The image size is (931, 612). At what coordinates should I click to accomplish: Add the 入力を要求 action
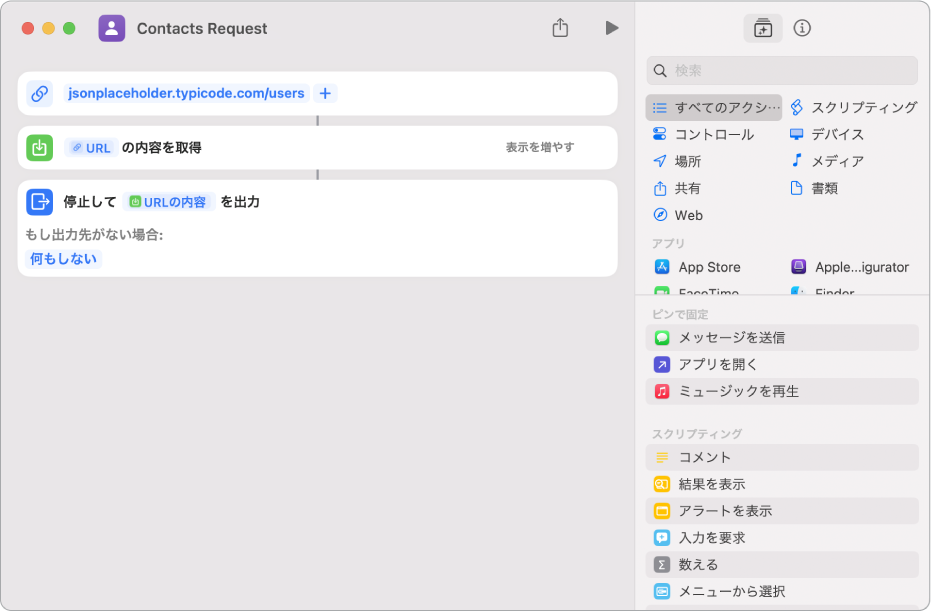coord(782,538)
